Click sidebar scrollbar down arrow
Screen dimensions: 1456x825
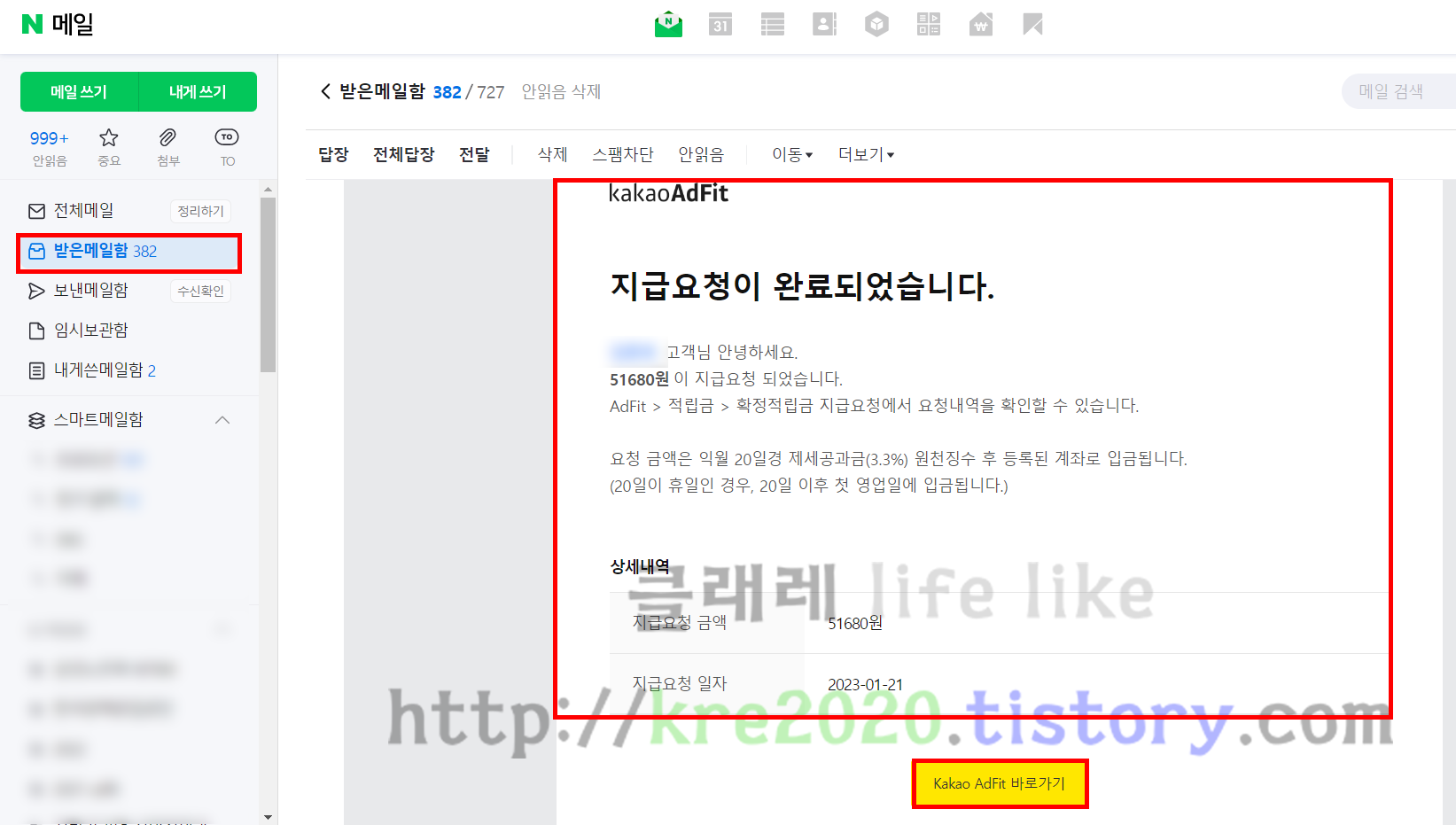[x=268, y=817]
